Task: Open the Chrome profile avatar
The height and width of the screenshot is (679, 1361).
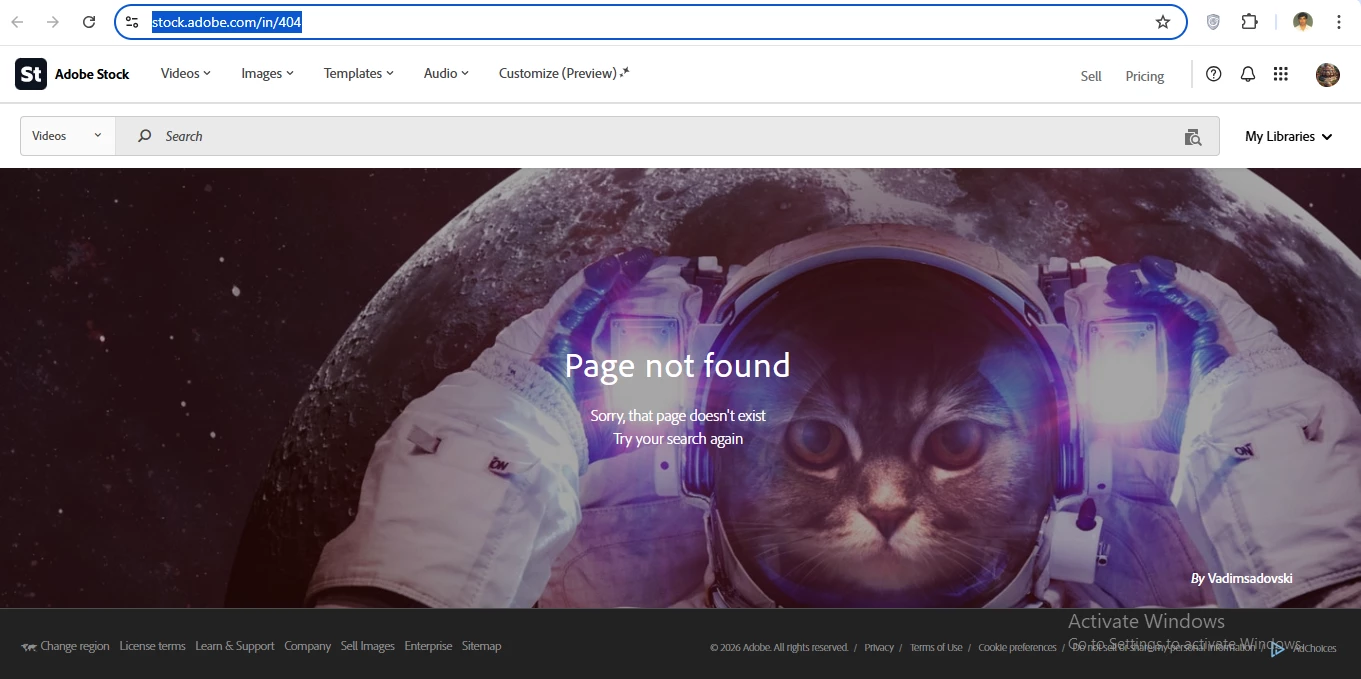Action: [1302, 22]
